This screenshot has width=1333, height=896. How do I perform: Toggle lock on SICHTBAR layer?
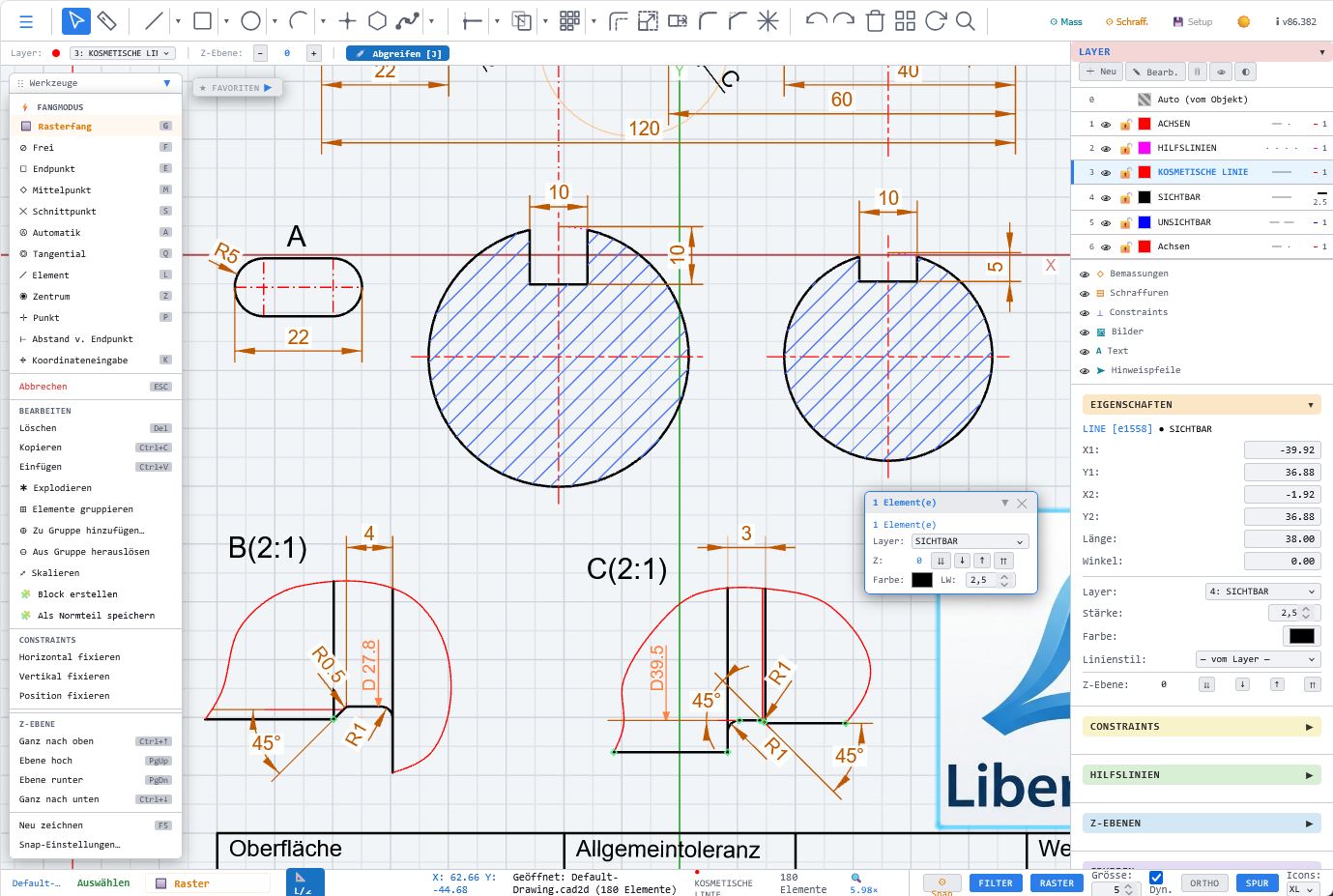(1125, 198)
